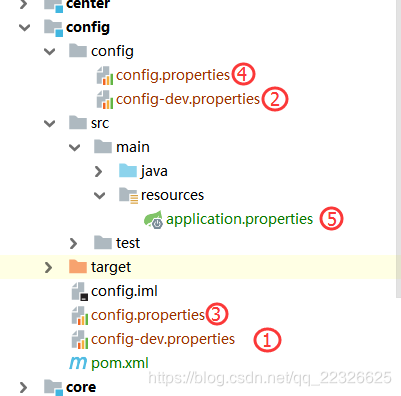Click the gray config subfolder icon

[x=78, y=51]
